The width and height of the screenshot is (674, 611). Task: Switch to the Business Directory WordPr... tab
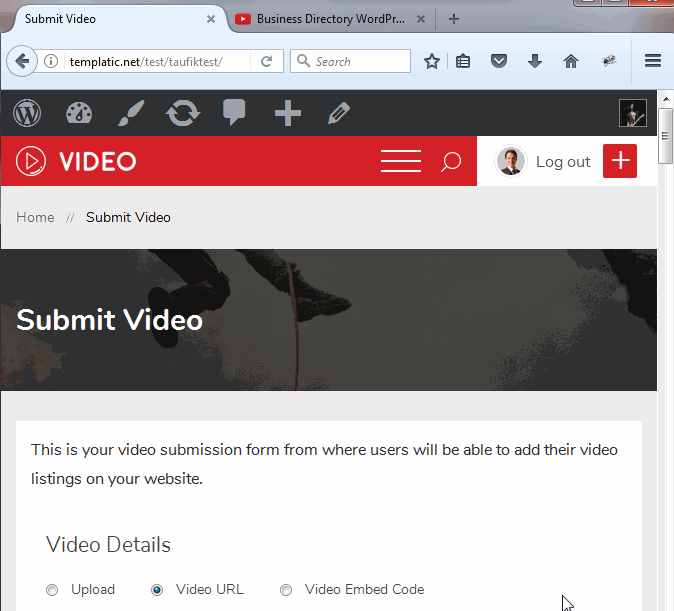point(331,19)
